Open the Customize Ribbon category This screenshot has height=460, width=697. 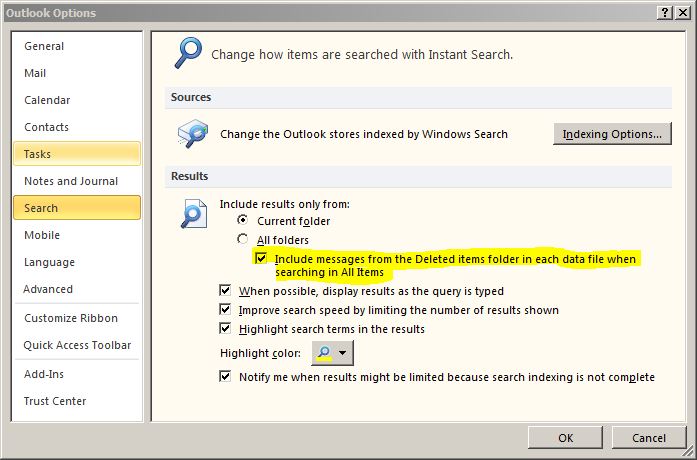(77, 318)
